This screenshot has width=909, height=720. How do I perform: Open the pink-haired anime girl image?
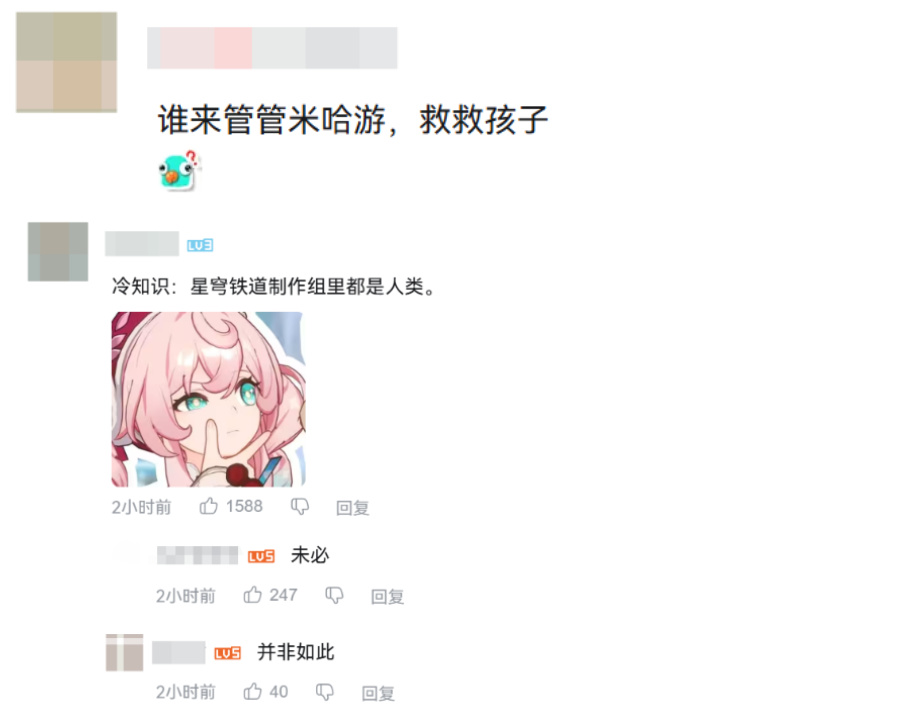coord(208,399)
